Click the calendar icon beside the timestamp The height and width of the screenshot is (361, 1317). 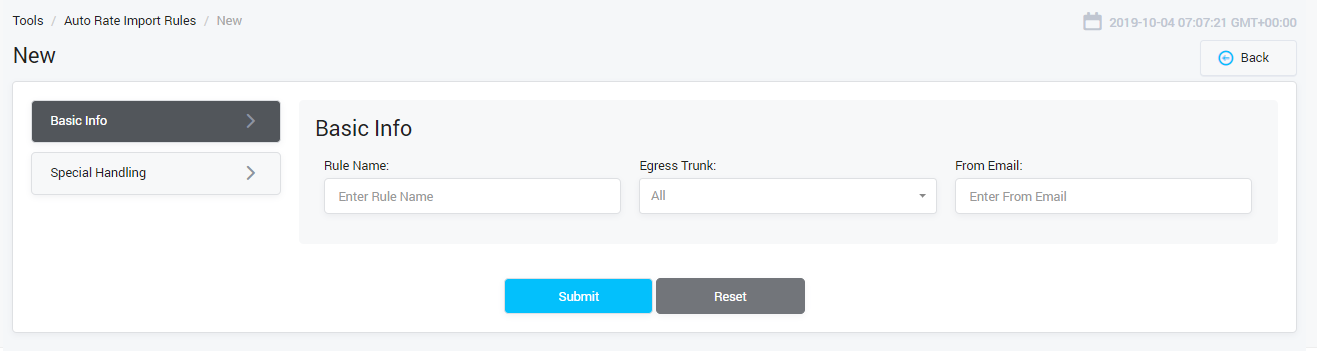(x=1092, y=21)
